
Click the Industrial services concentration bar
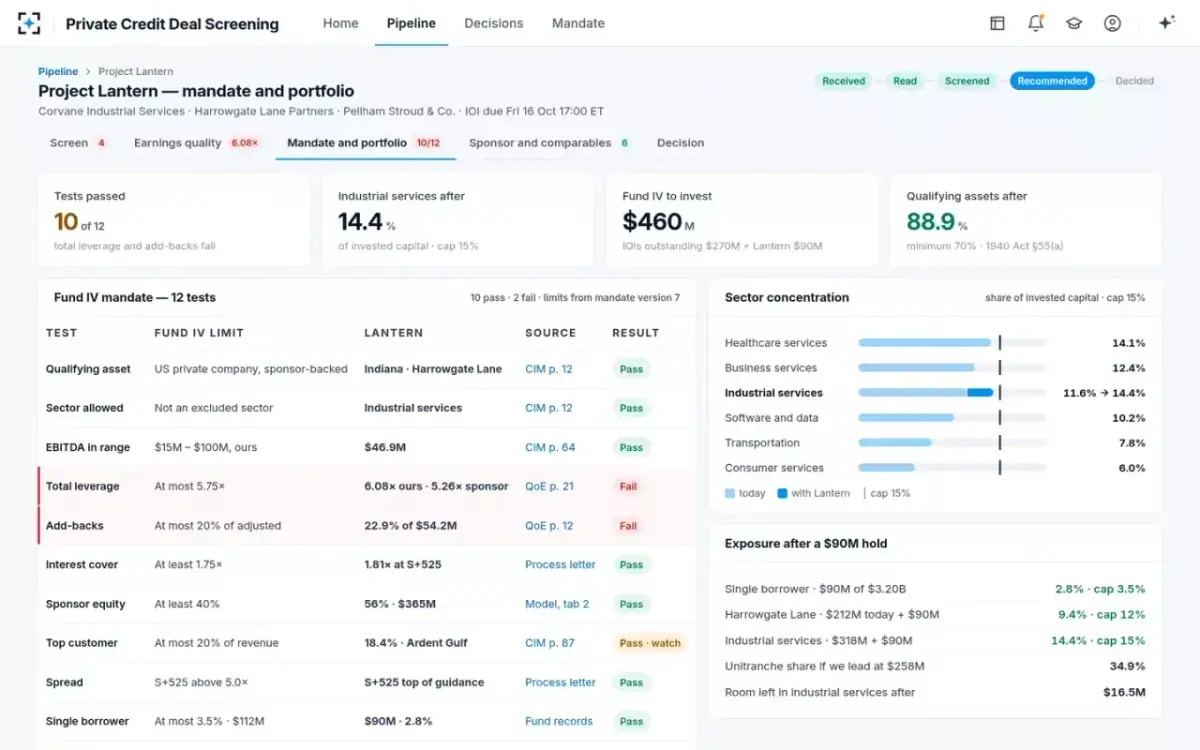pyautogui.click(x=952, y=393)
